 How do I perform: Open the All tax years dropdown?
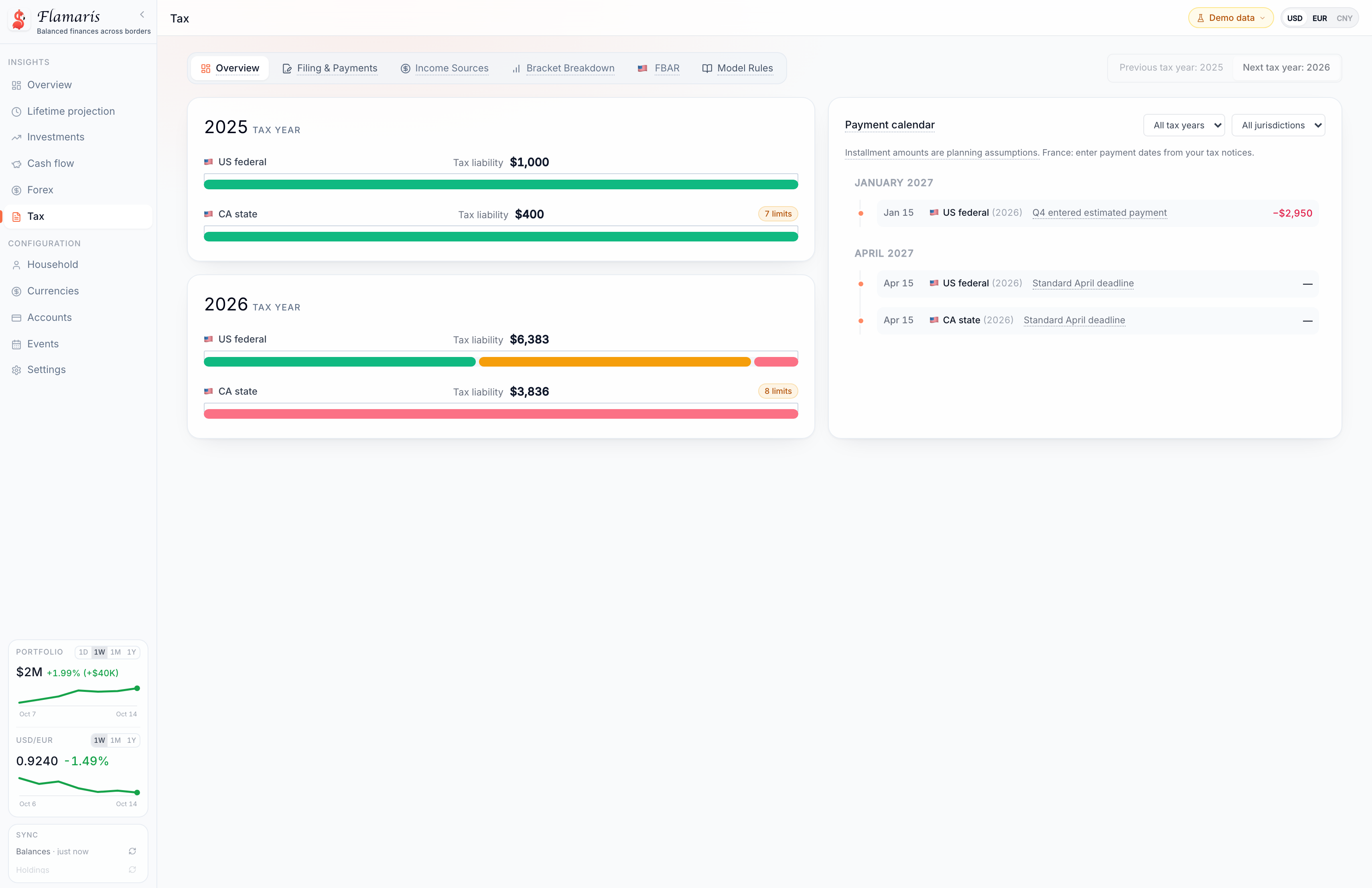point(1184,125)
